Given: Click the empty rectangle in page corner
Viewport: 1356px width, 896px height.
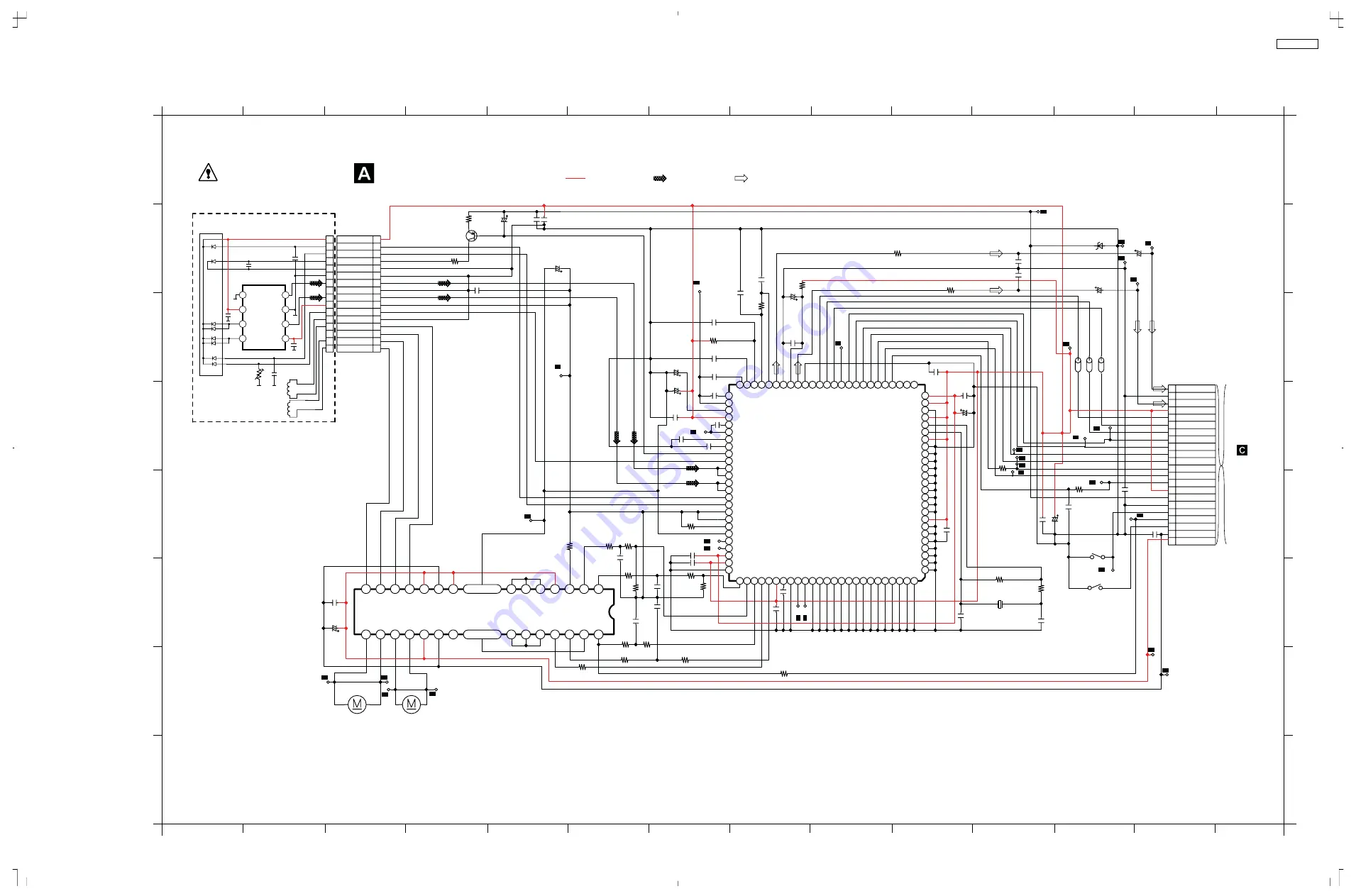Looking at the screenshot, I should coord(1297,44).
